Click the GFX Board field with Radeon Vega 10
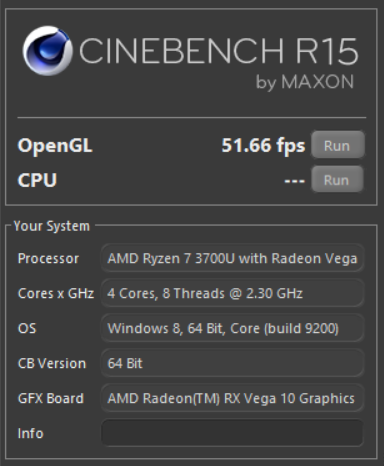Image resolution: width=384 pixels, height=466 pixels. (x=232, y=398)
